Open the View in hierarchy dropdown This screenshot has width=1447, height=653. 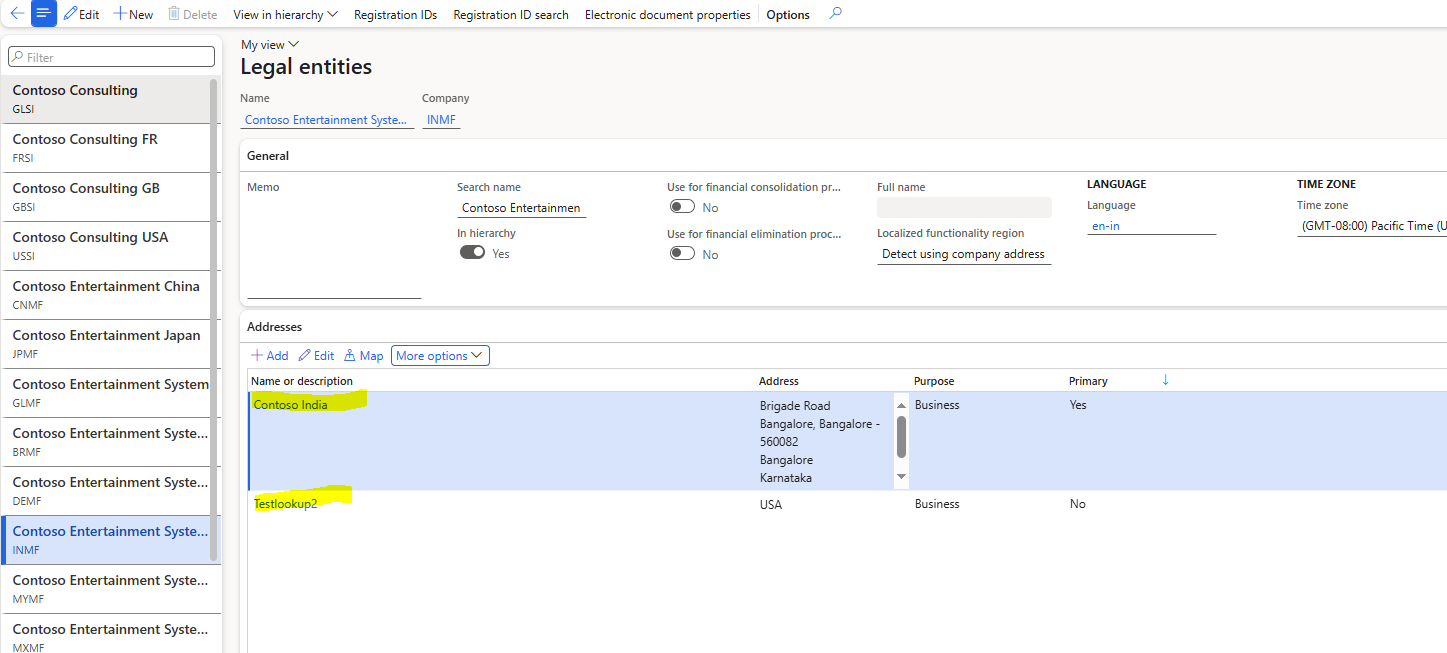[x=285, y=14]
